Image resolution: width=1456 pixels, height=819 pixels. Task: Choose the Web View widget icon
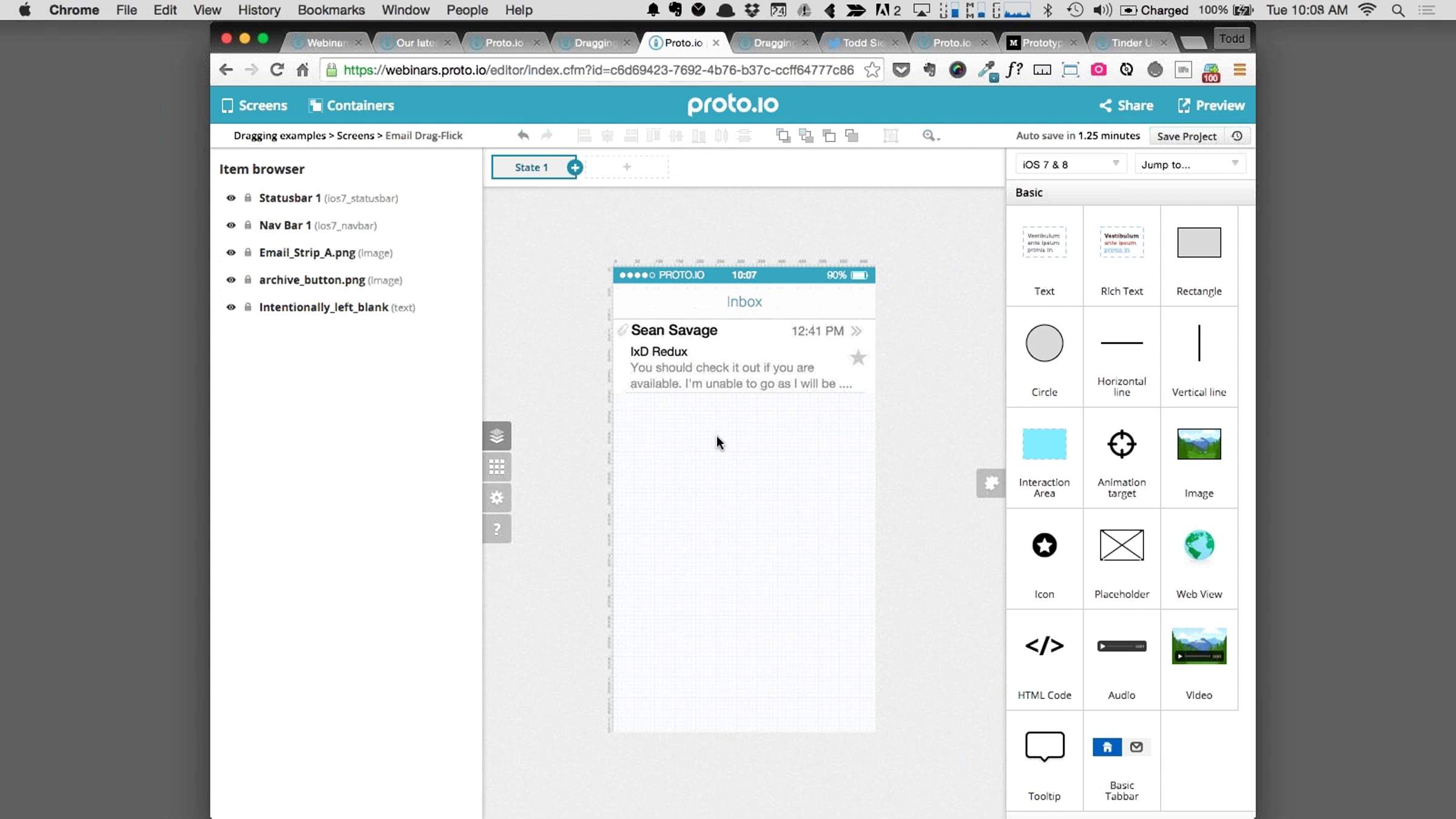click(x=1199, y=545)
